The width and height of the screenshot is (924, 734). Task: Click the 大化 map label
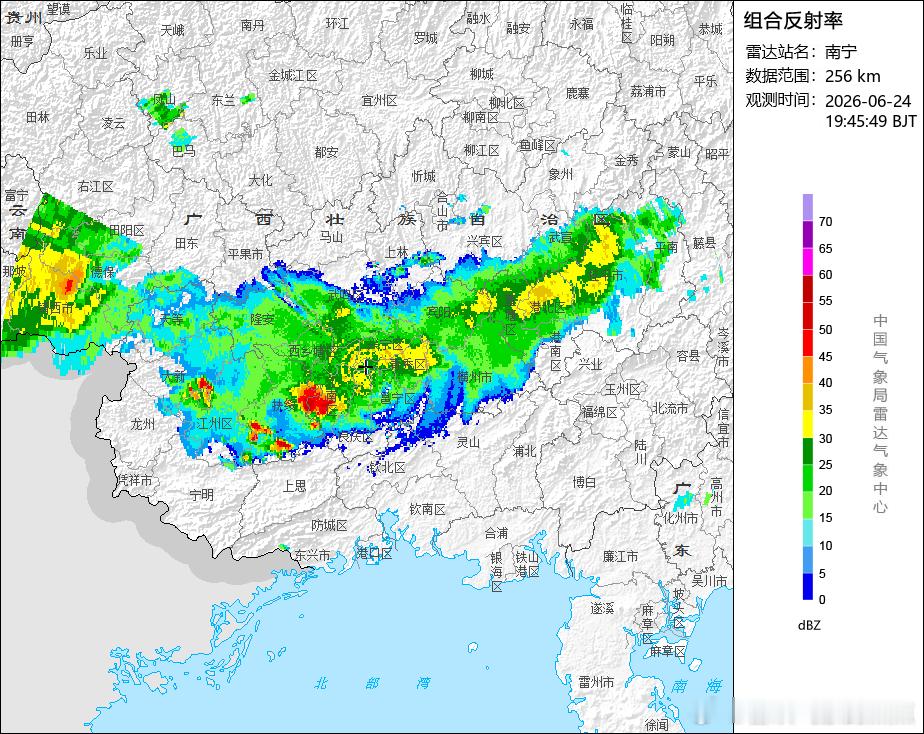pyautogui.click(x=260, y=180)
